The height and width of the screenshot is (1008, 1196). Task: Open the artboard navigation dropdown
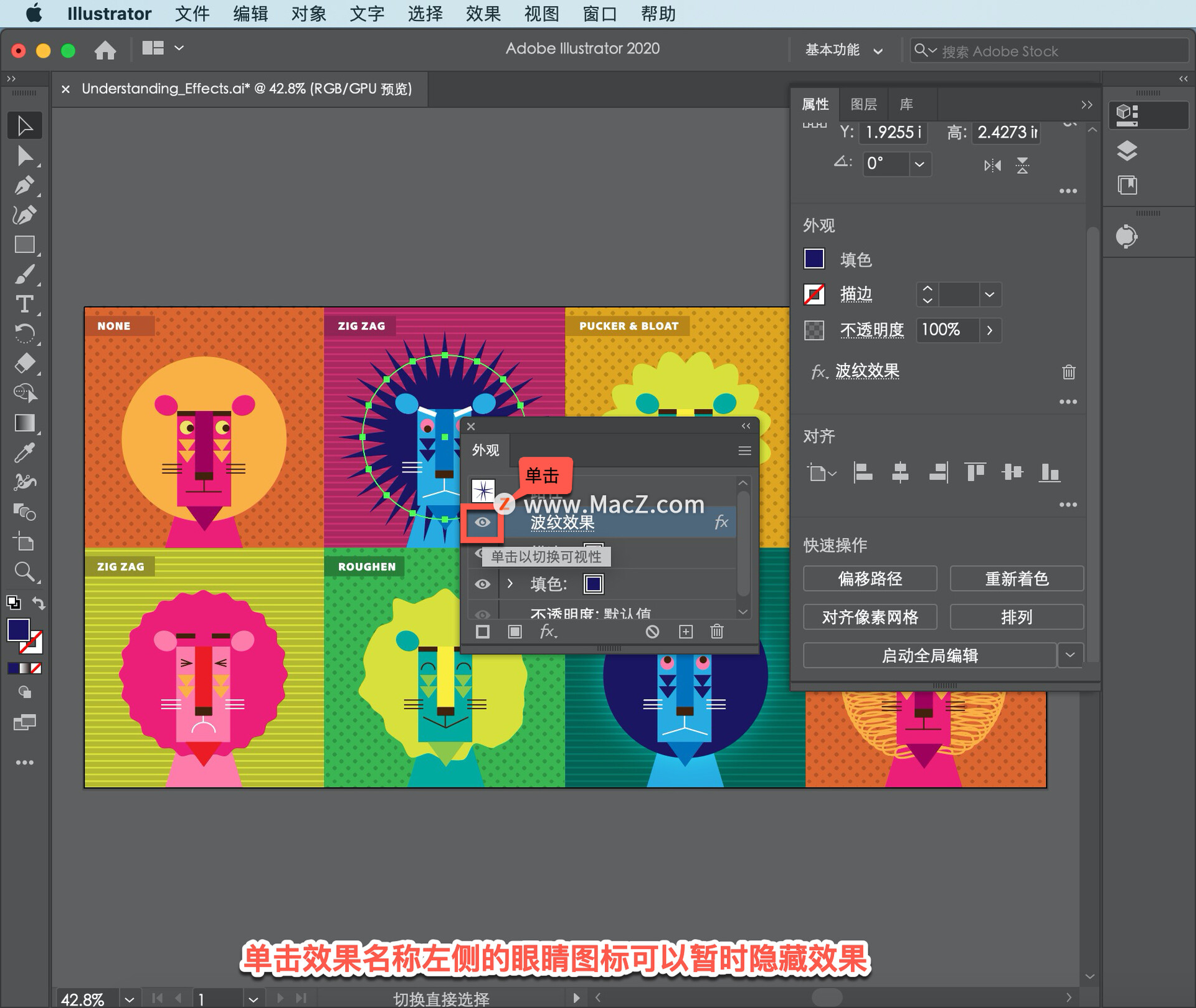click(253, 999)
